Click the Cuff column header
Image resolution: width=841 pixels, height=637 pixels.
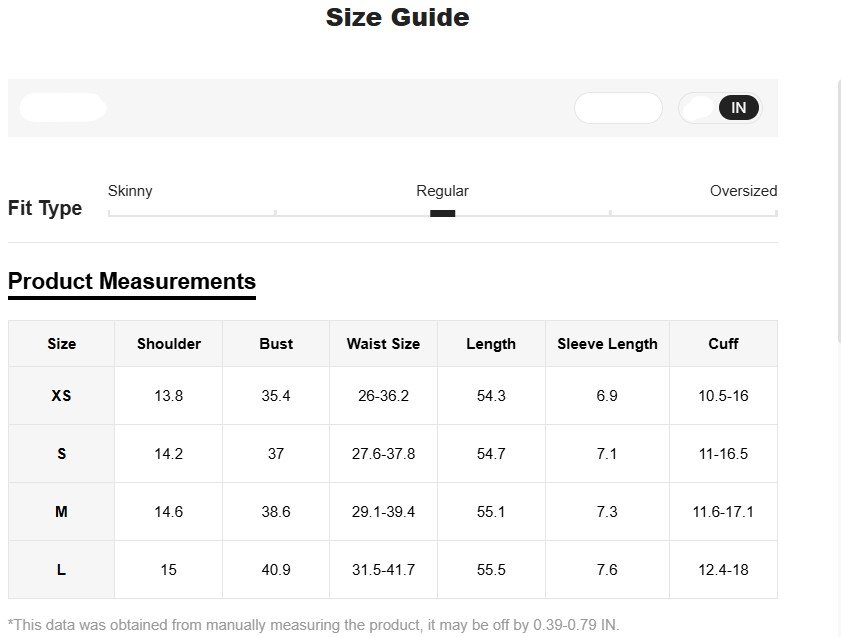click(723, 343)
